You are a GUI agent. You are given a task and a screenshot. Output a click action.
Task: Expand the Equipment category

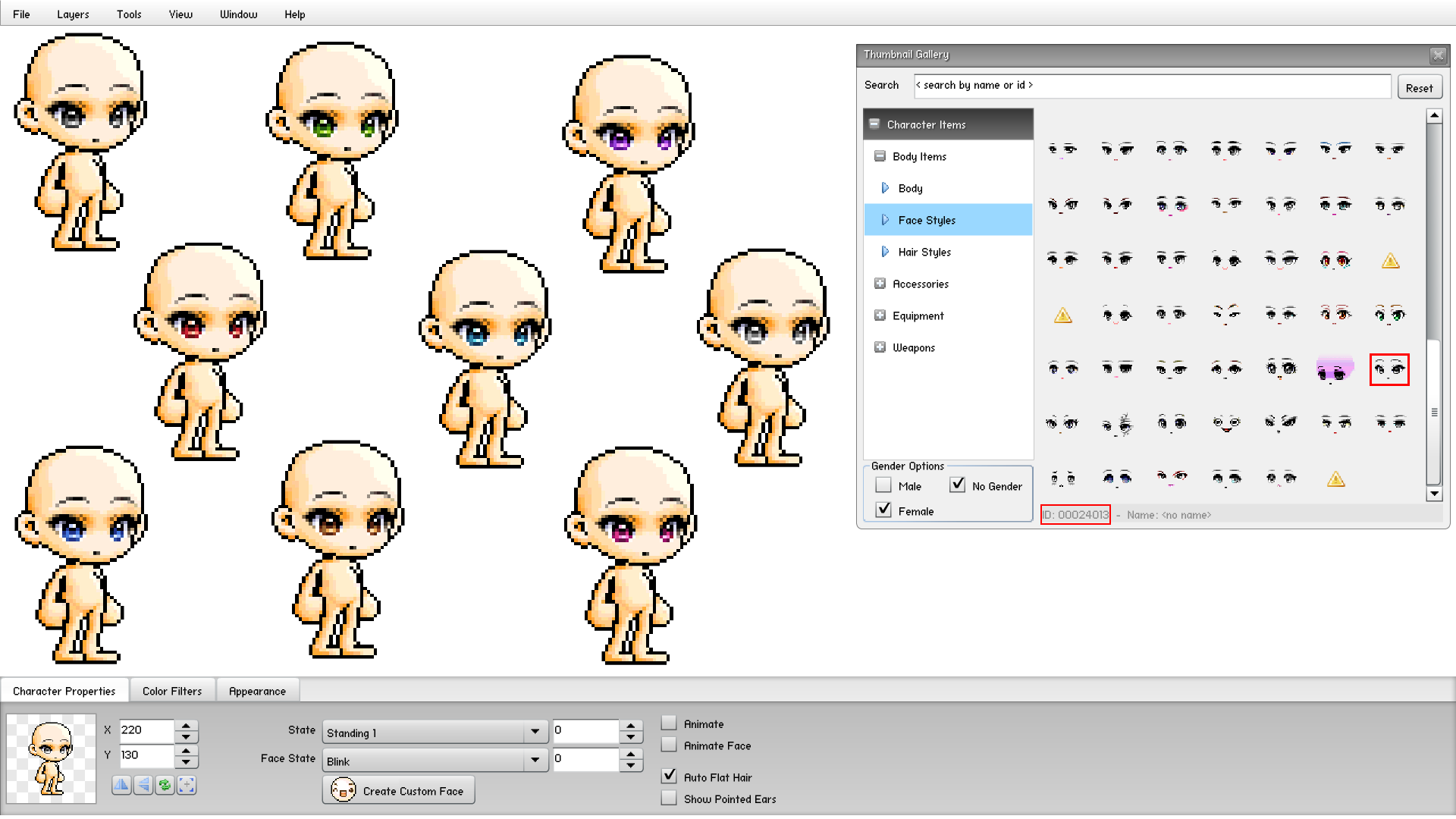point(880,315)
